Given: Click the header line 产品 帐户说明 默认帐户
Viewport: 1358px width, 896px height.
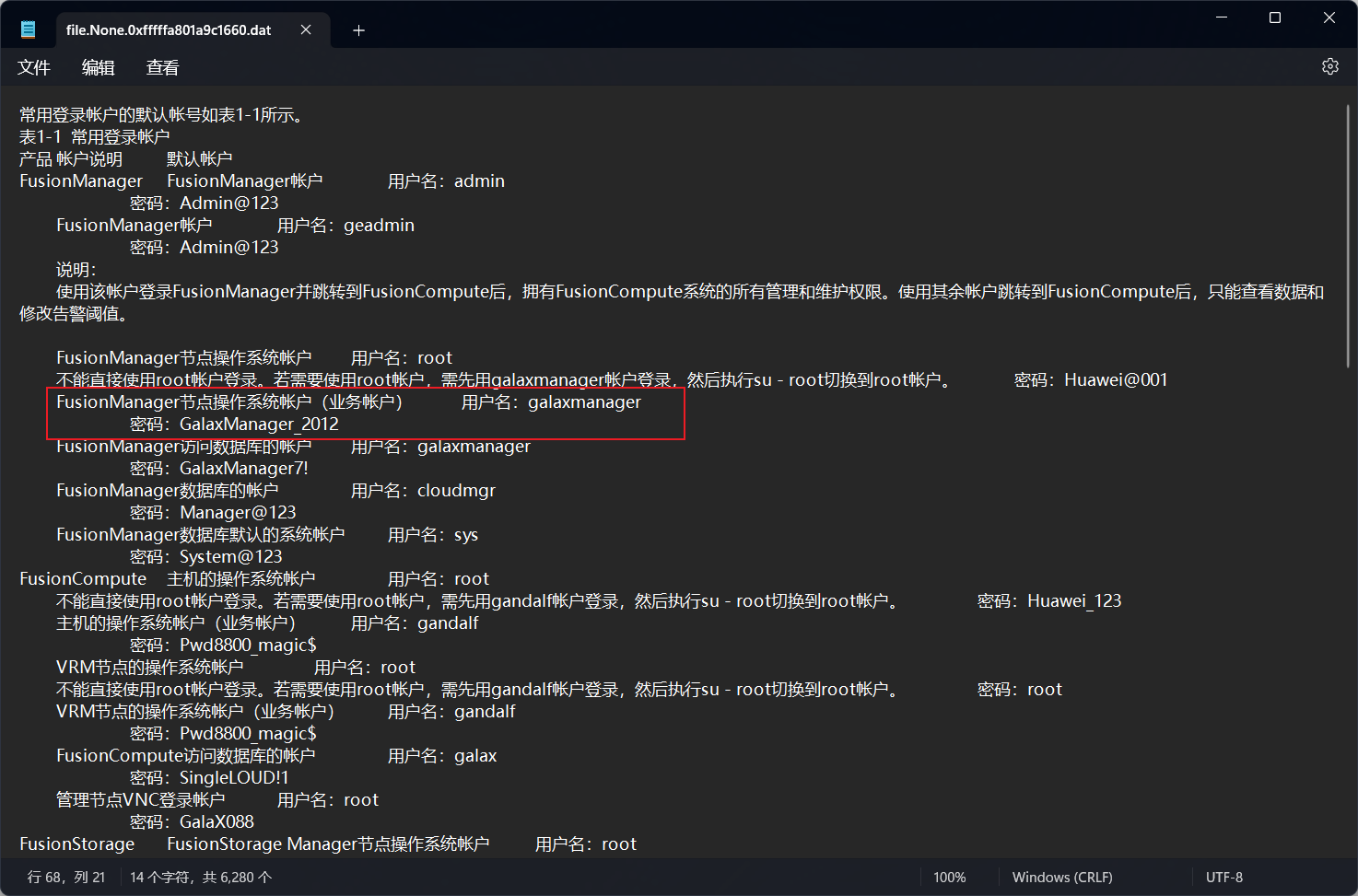Looking at the screenshot, I should 125,159.
